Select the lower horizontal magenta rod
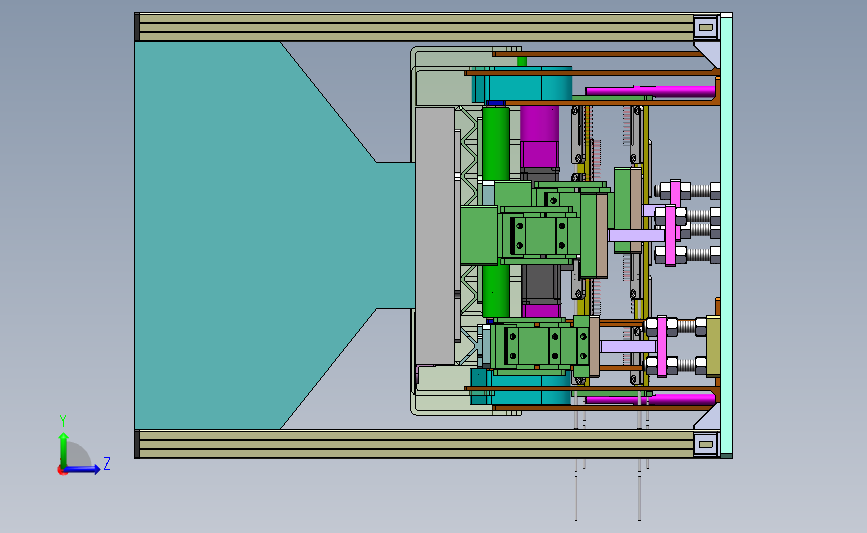This screenshot has width=867, height=533. pos(650,399)
